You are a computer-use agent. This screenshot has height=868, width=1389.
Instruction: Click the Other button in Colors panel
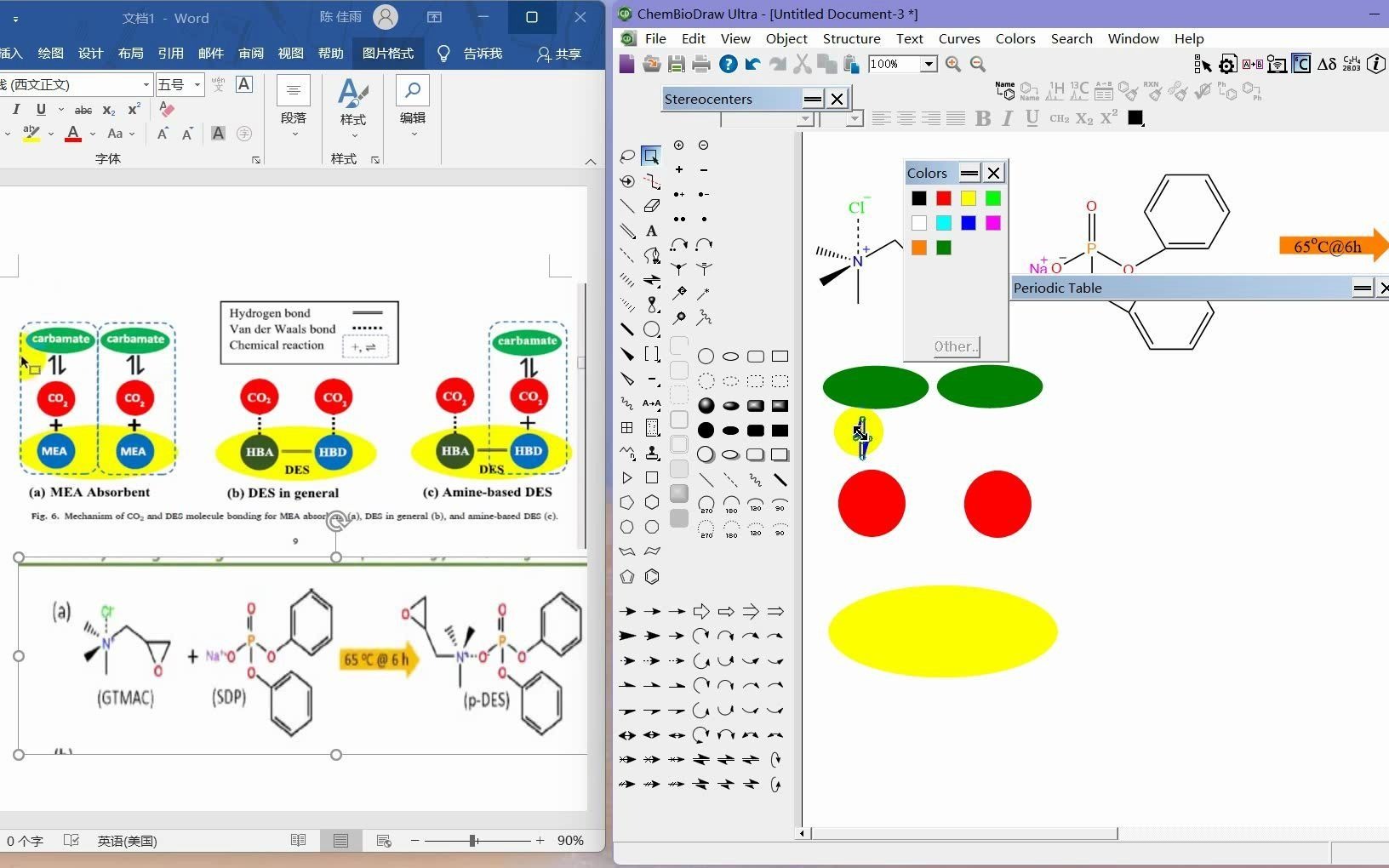[x=955, y=346]
